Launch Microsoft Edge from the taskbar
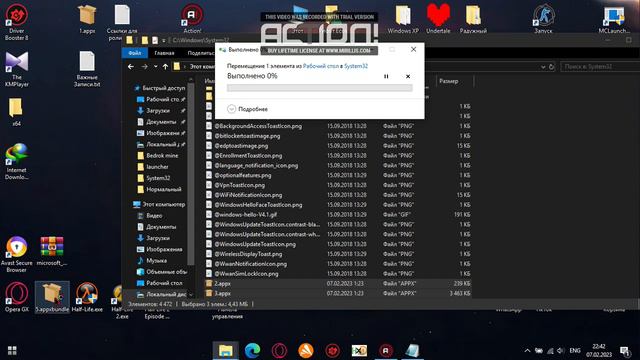Screen dimensions: 640x360 click(x=253, y=350)
